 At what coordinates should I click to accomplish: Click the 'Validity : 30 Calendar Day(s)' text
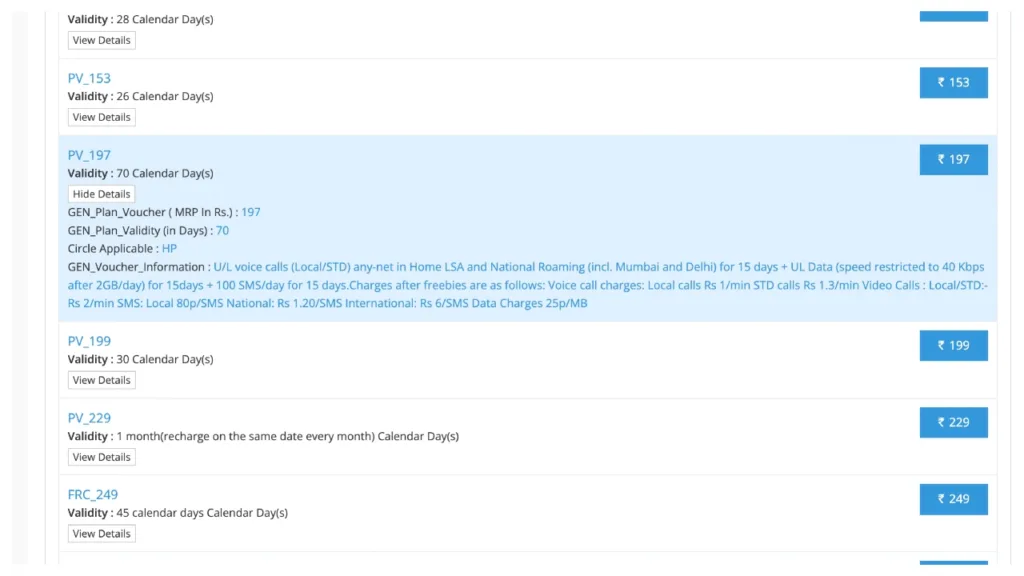[x=140, y=360]
